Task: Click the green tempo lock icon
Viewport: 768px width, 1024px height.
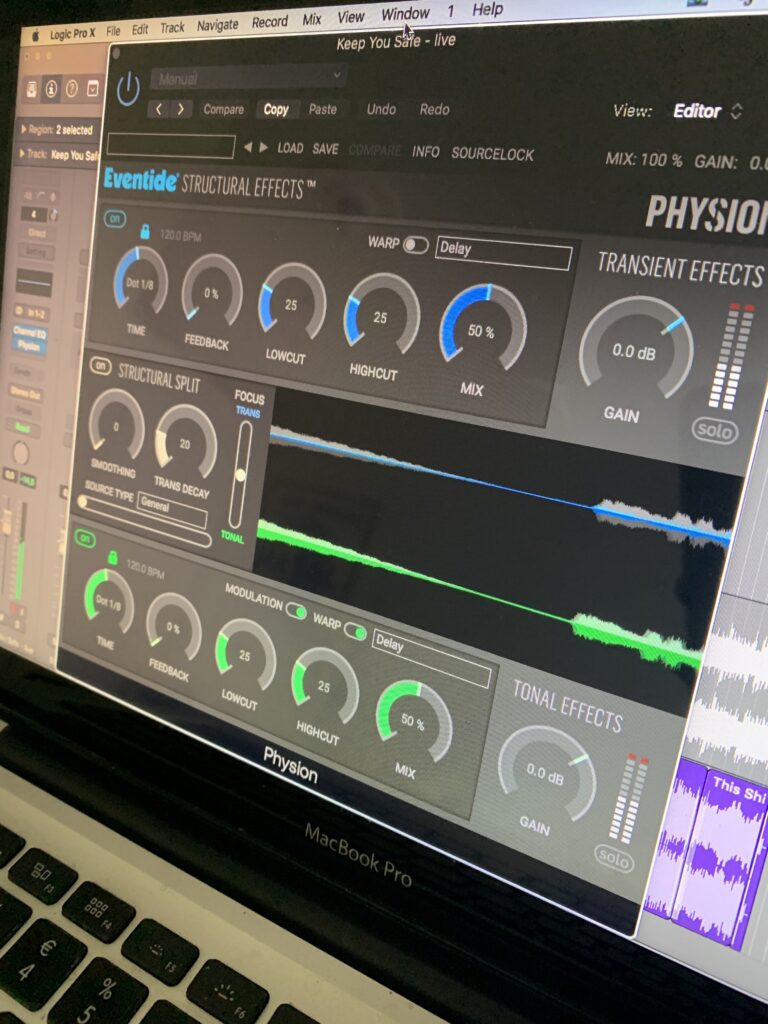Action: (x=112, y=557)
